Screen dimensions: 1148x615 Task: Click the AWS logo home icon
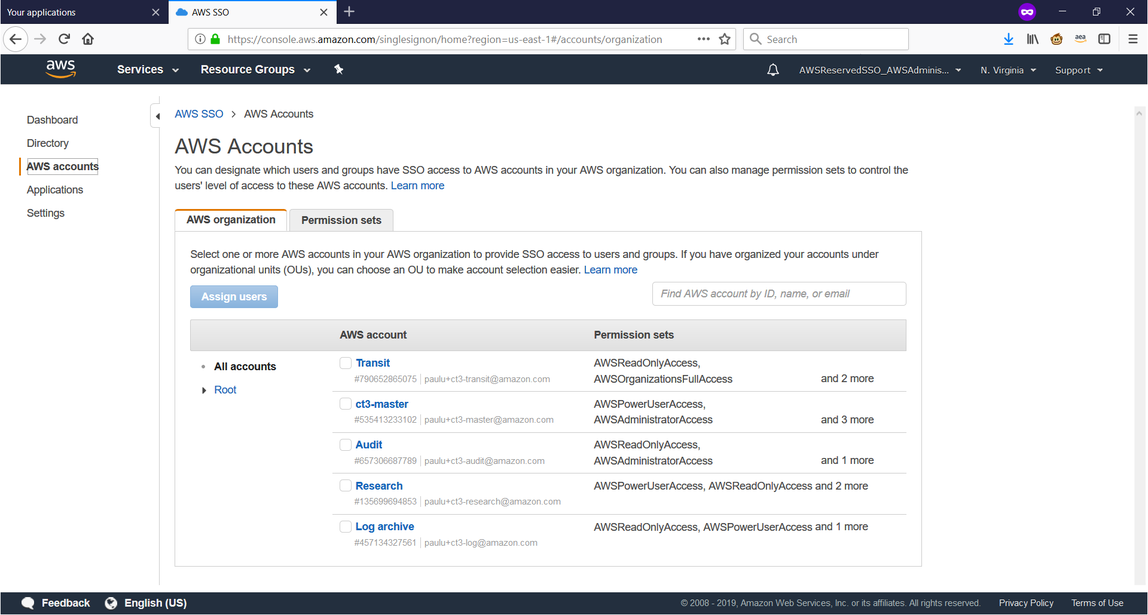pyautogui.click(x=60, y=70)
